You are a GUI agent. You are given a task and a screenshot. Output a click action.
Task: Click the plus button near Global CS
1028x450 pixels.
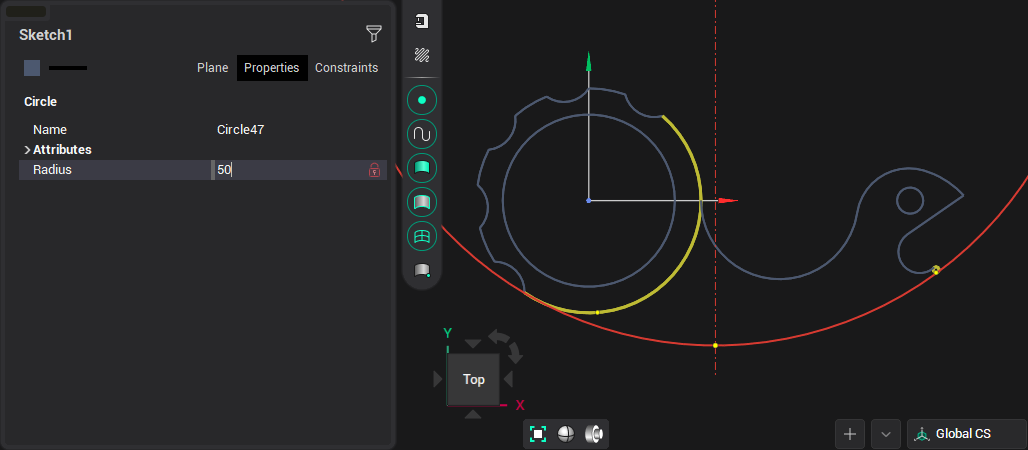tap(850, 434)
